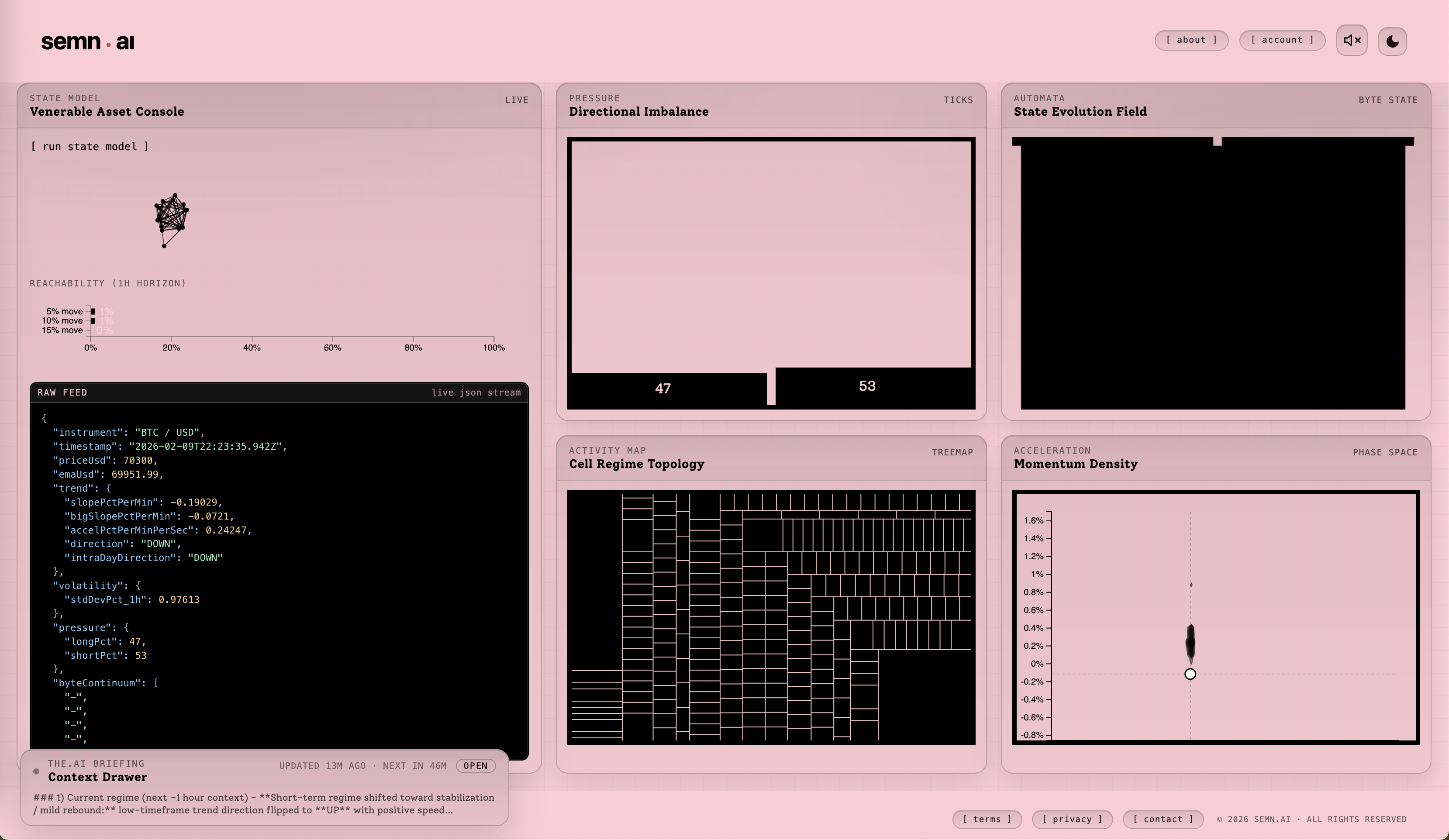Screen dimensions: 1449x840
Task: Click the white circle marker in Momentum Density
Action: [x=1190, y=674]
